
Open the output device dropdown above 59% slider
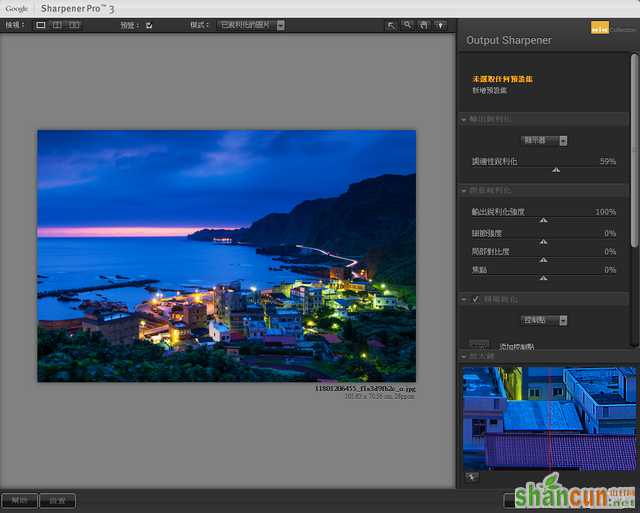coord(544,140)
